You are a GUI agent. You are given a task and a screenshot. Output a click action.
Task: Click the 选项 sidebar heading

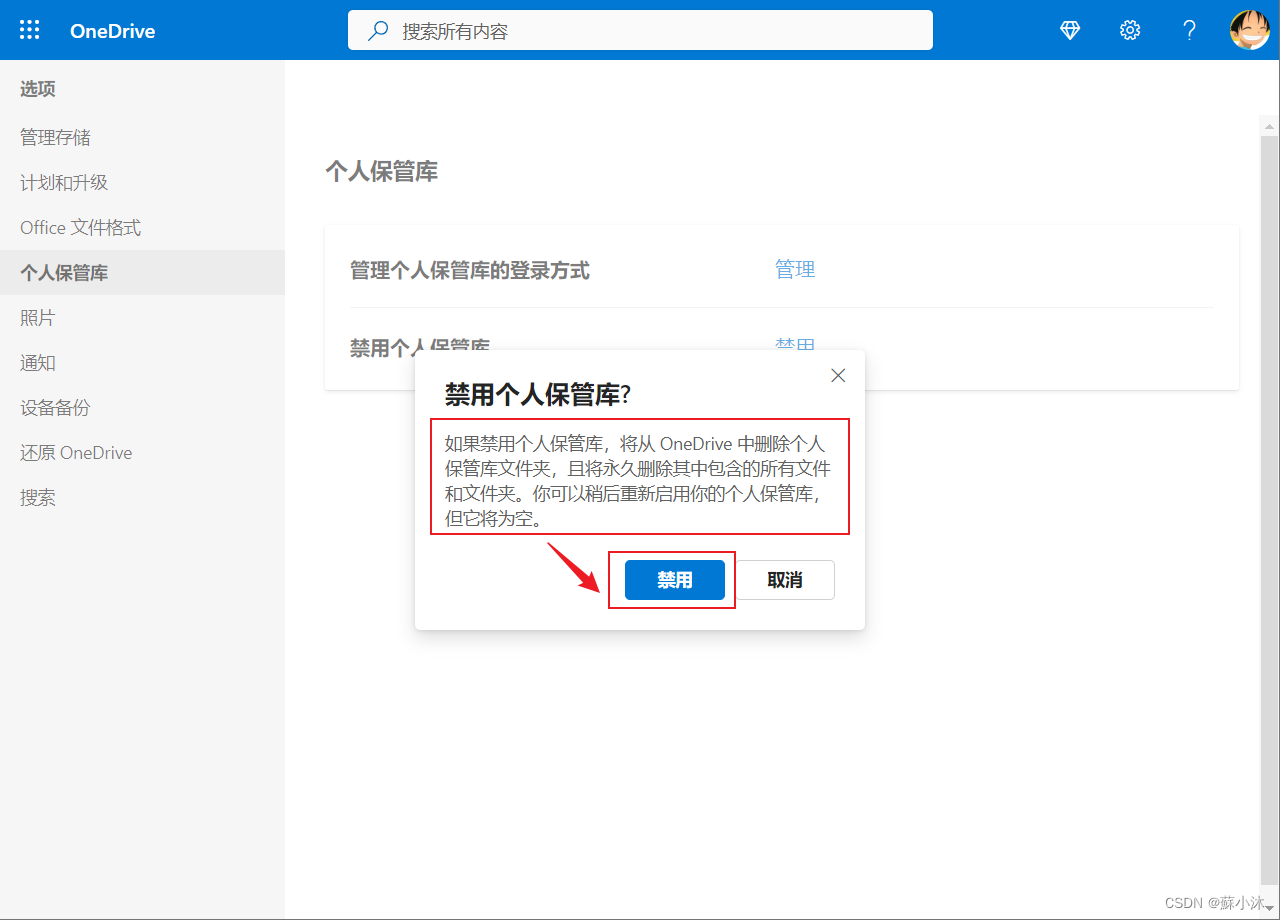tap(38, 89)
